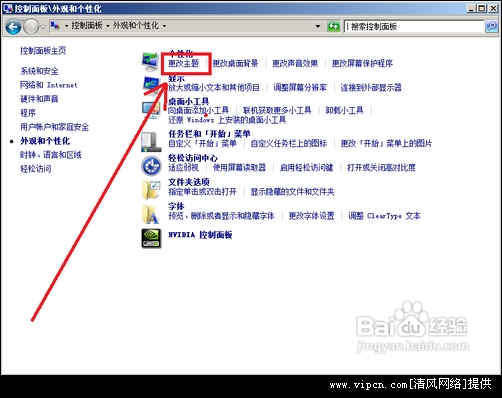Screen dimensions: 502x398
Task: Open the Ease of Access Center icon
Action: click(x=151, y=166)
